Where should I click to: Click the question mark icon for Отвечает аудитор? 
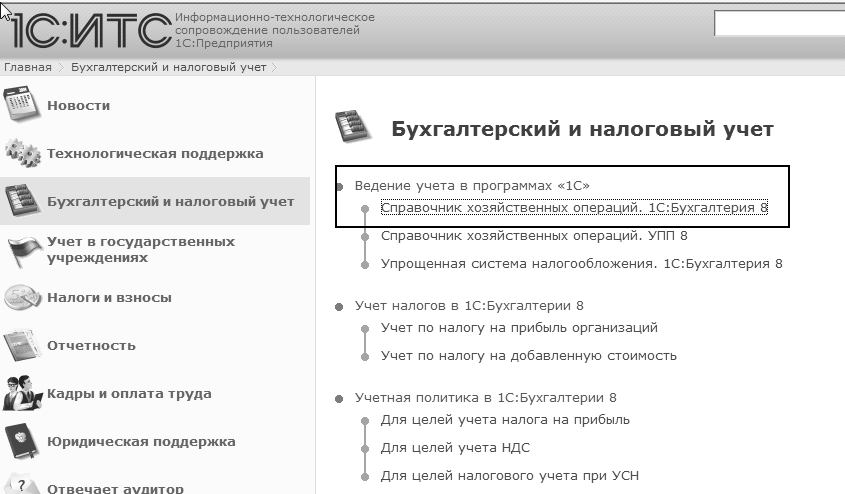pyautogui.click(x=22, y=484)
